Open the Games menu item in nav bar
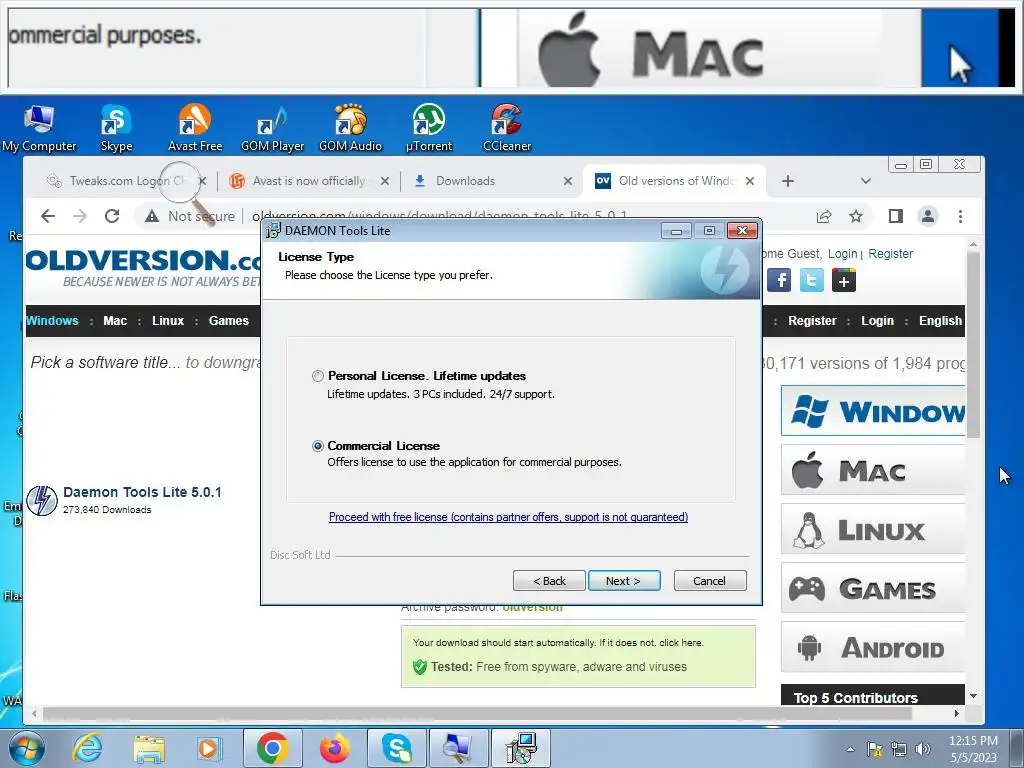 [x=229, y=321]
